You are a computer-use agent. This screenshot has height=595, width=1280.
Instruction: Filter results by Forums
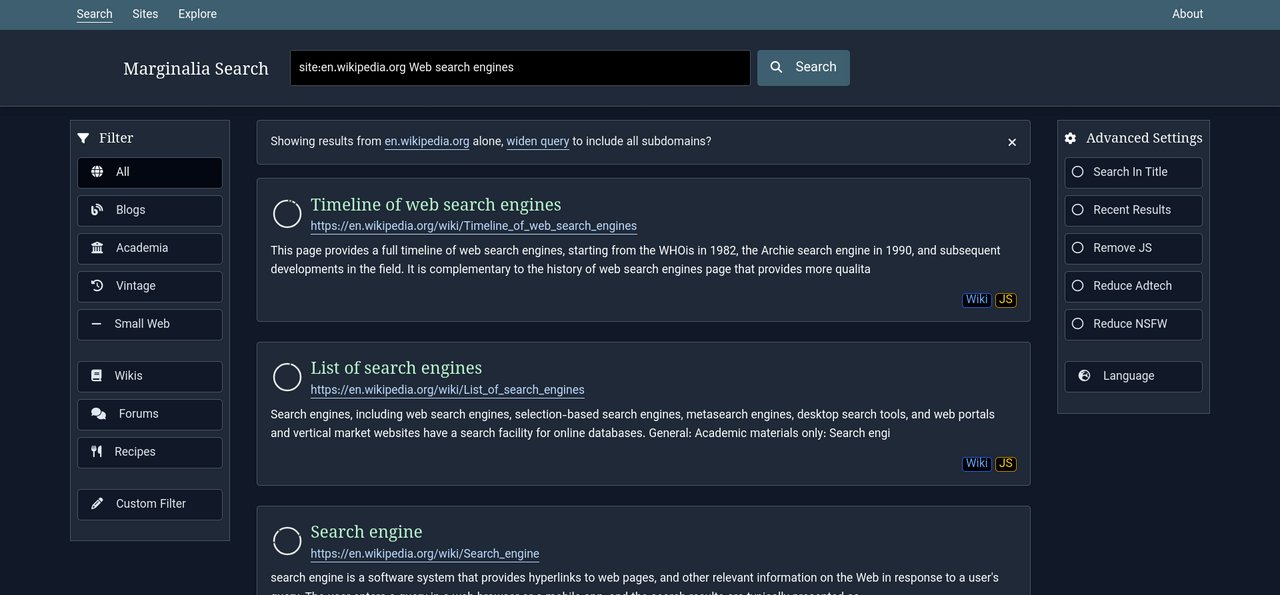tap(150, 414)
